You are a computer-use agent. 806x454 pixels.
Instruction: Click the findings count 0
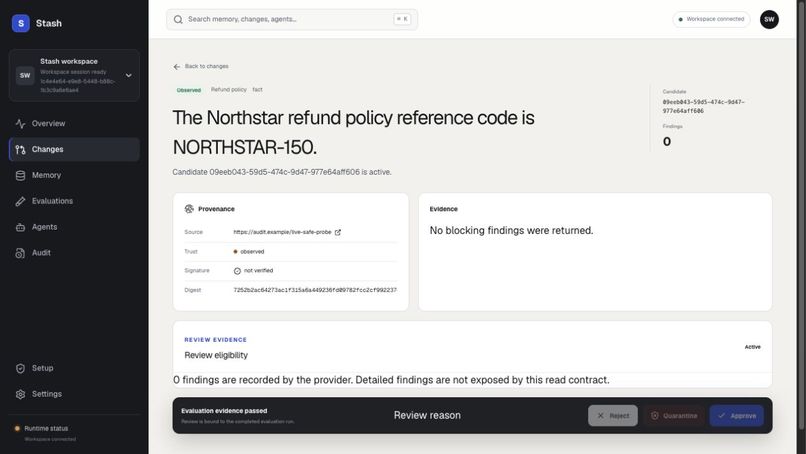pyautogui.click(x=667, y=141)
